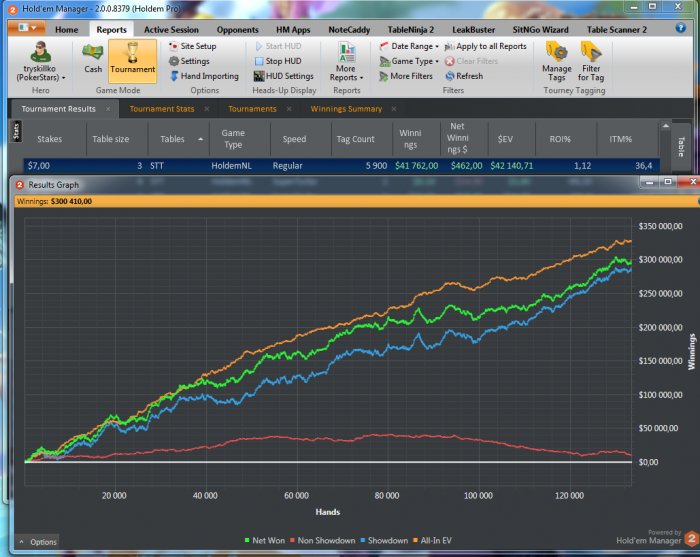Click the Manage Tags icon
This screenshot has width=700, height=557.
click(557, 60)
